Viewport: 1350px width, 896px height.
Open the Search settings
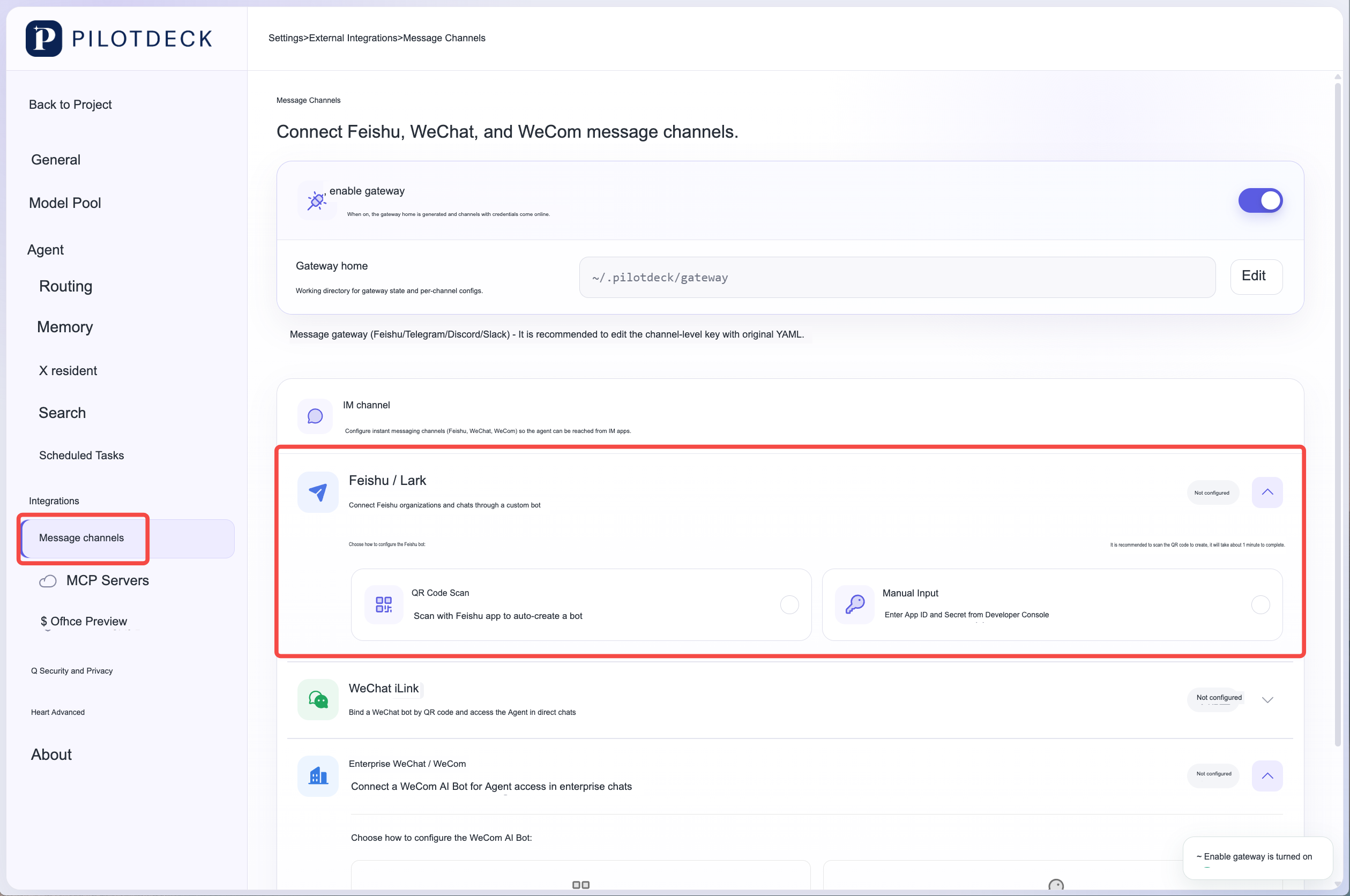click(62, 413)
